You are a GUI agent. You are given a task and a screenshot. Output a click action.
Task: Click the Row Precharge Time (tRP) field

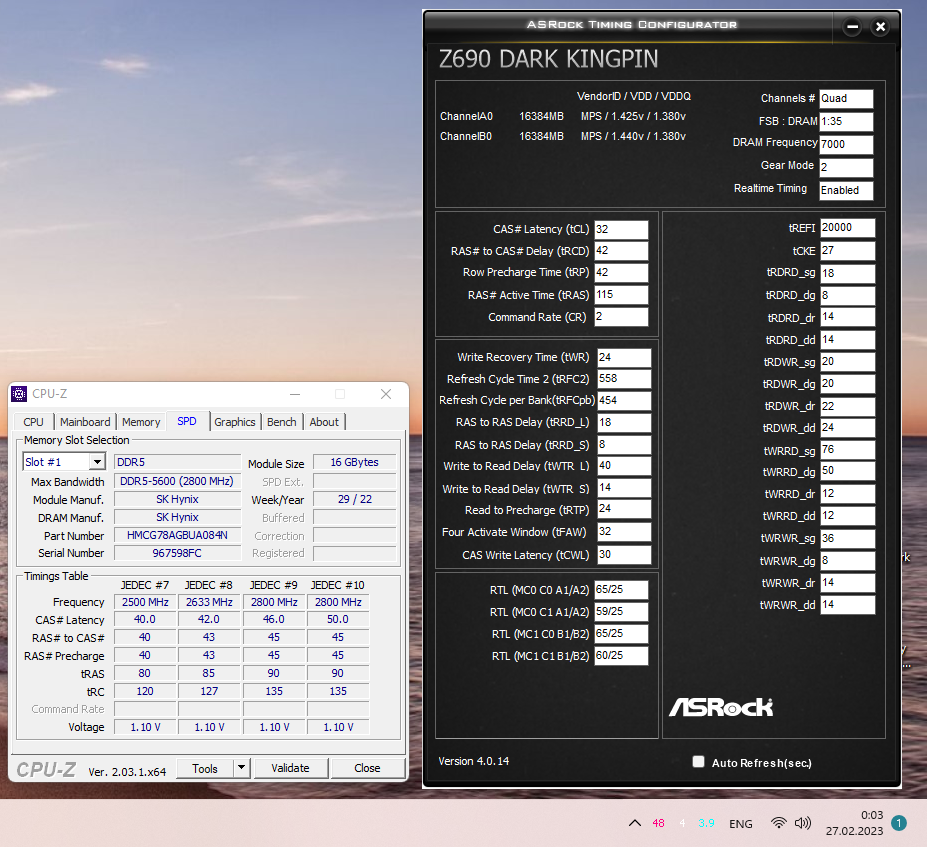(621, 272)
